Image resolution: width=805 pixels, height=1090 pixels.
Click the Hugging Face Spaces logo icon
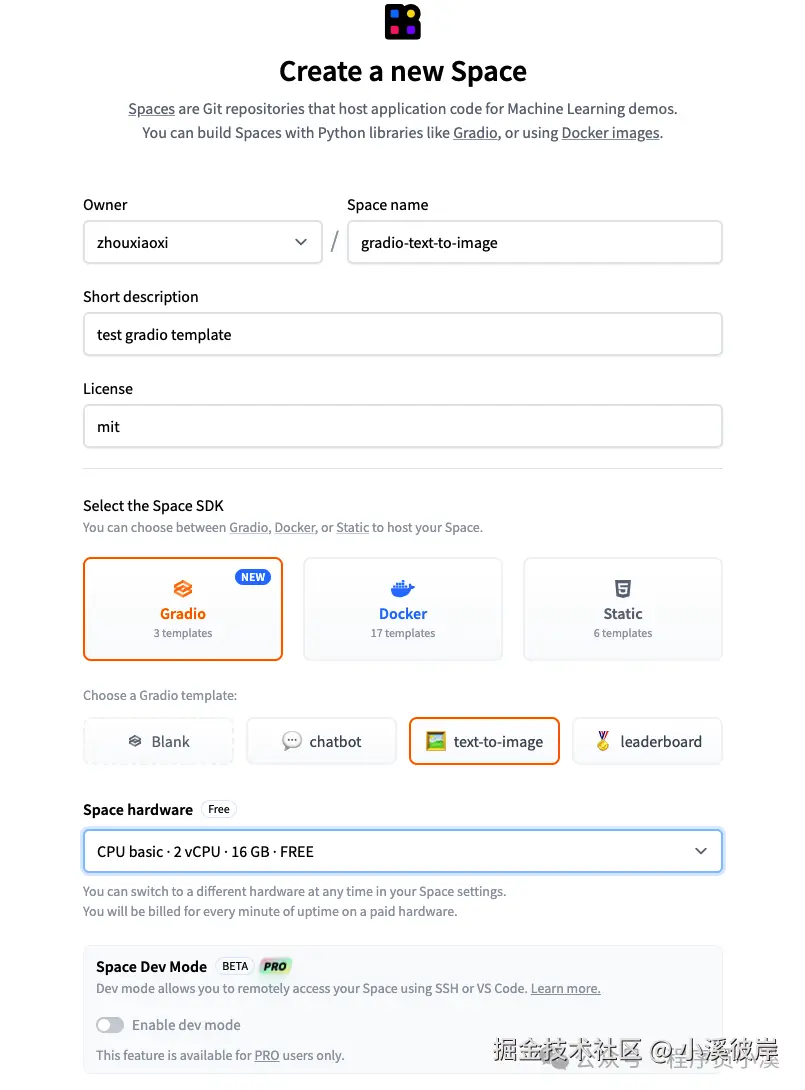[x=402, y=22]
